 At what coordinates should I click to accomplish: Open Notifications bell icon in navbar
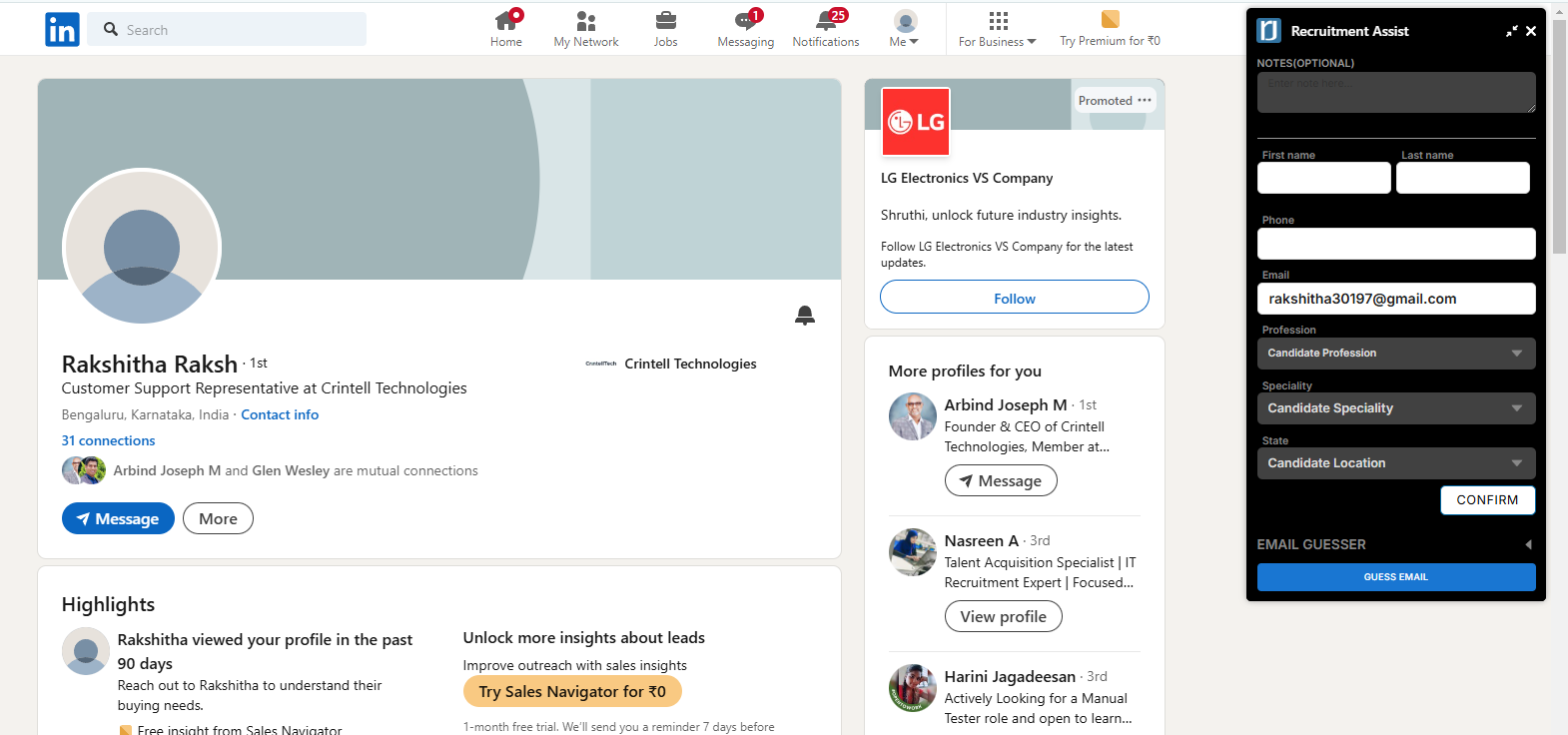826,28
